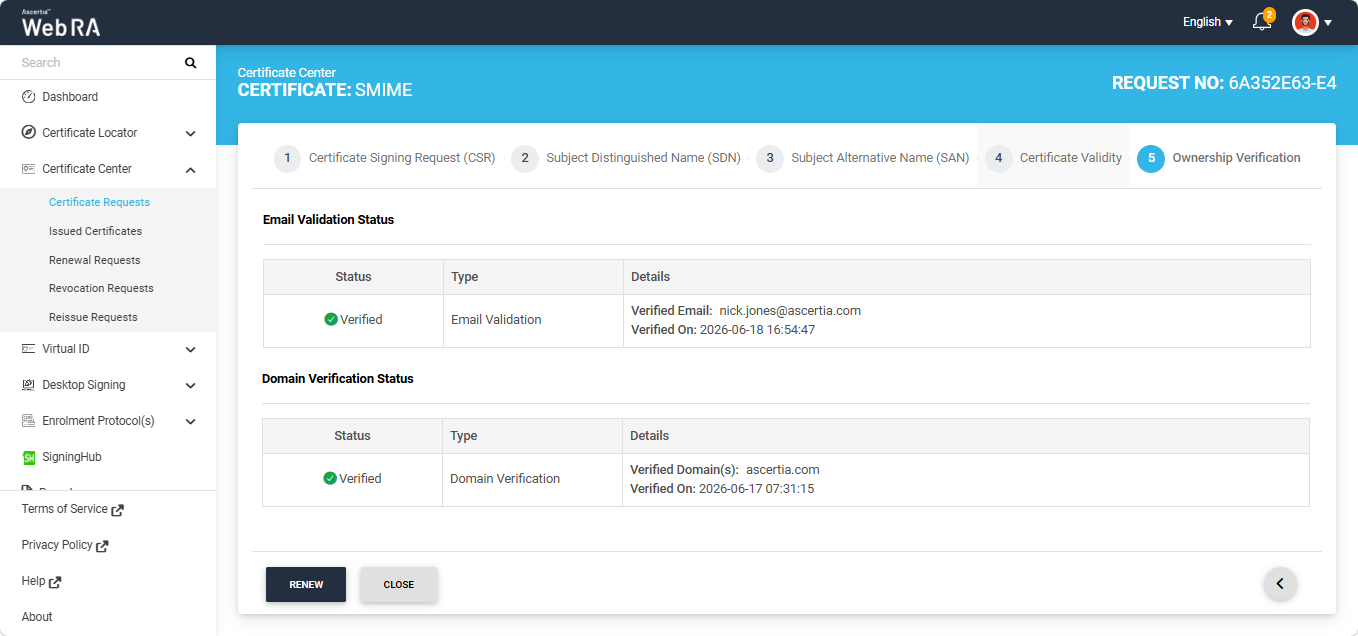This screenshot has width=1358, height=636.
Task: Open the Terms of Service link
Action: pos(64,509)
